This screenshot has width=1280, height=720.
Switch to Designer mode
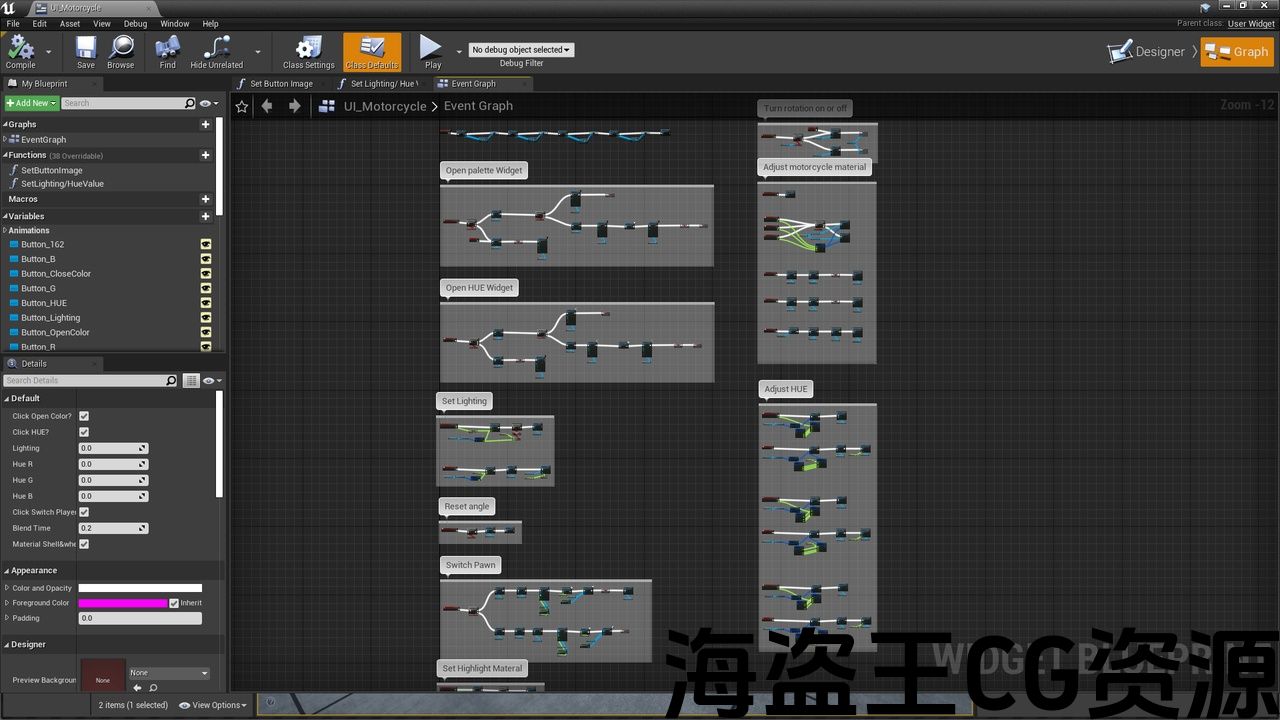(x=1147, y=52)
